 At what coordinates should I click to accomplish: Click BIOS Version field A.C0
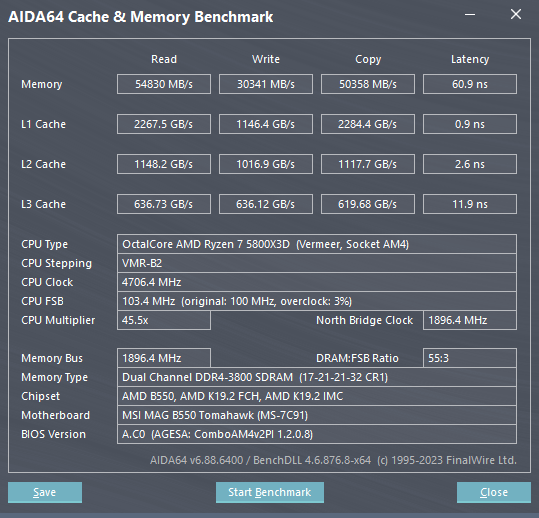click(x=317, y=434)
